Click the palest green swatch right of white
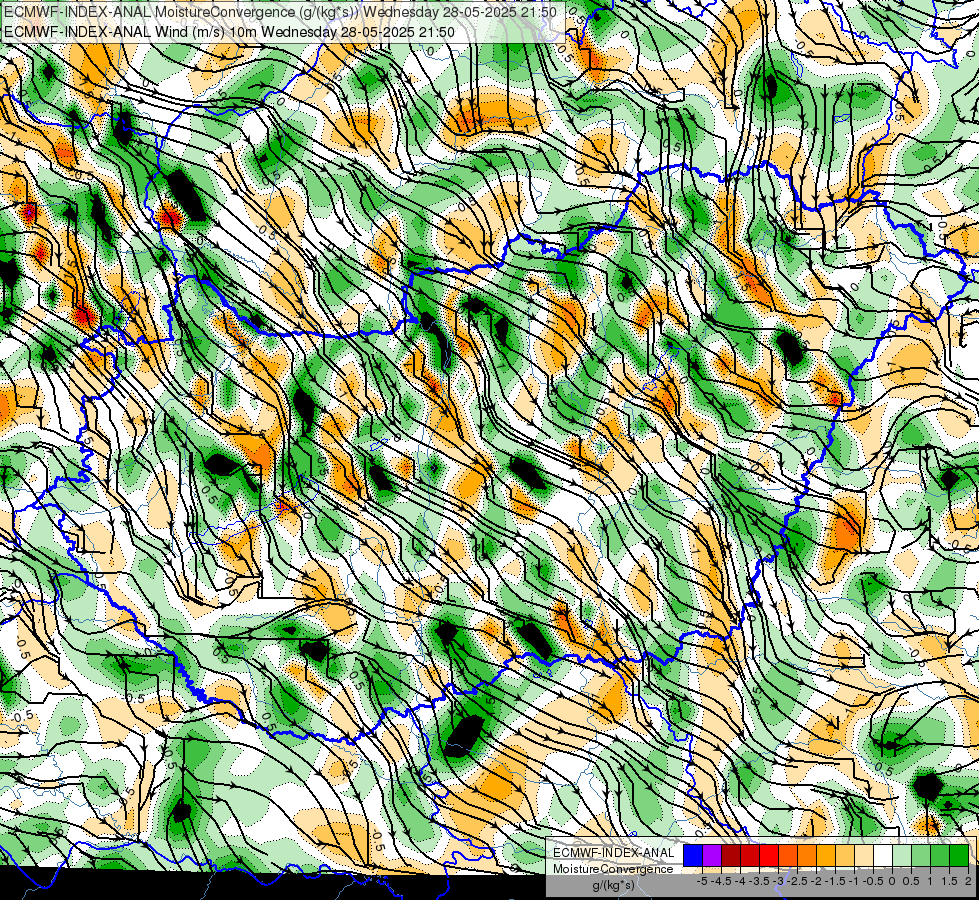 (x=902, y=855)
